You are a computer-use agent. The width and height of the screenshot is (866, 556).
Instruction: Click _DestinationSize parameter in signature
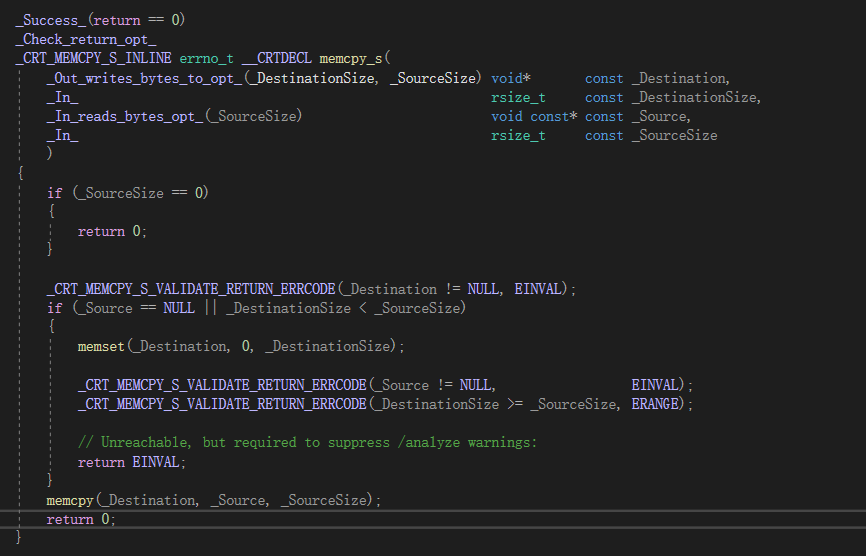pos(696,98)
